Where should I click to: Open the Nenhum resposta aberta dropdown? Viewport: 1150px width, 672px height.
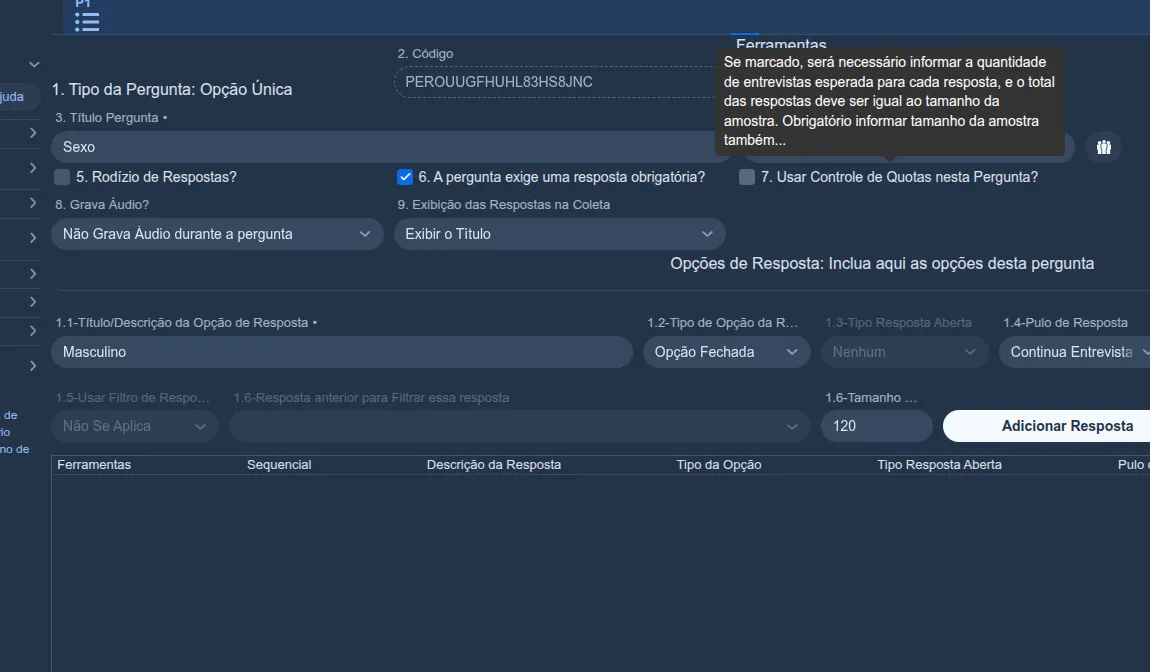tap(904, 352)
